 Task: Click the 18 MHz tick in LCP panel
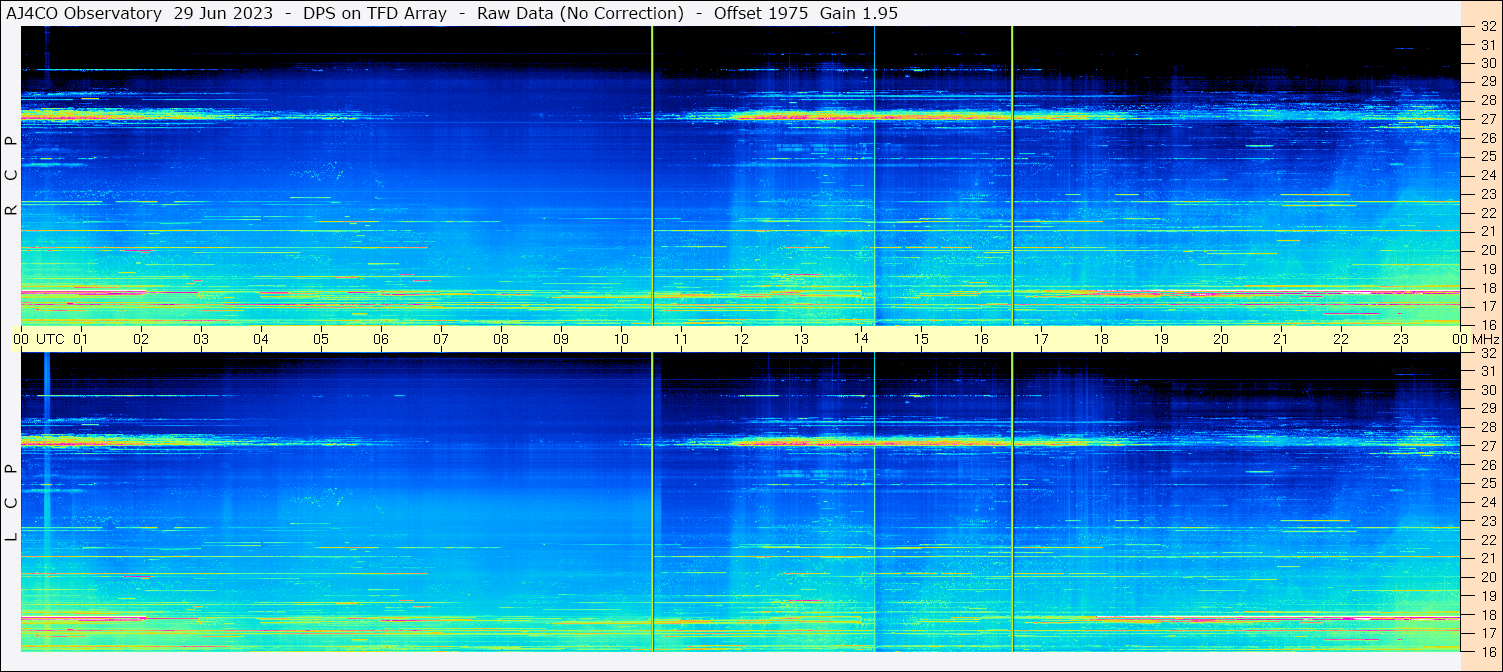(x=1488, y=615)
